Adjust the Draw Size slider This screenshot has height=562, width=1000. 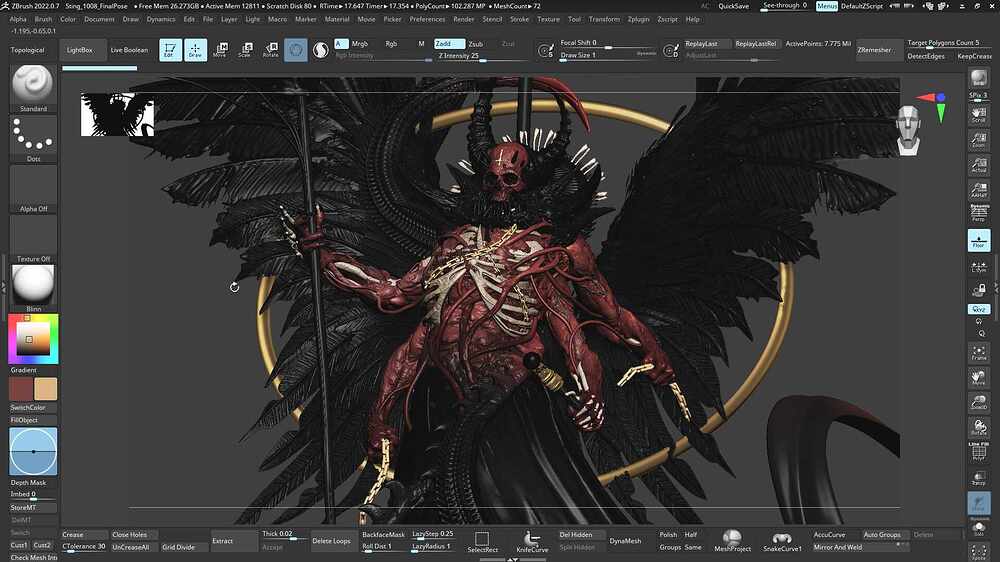(x=608, y=55)
